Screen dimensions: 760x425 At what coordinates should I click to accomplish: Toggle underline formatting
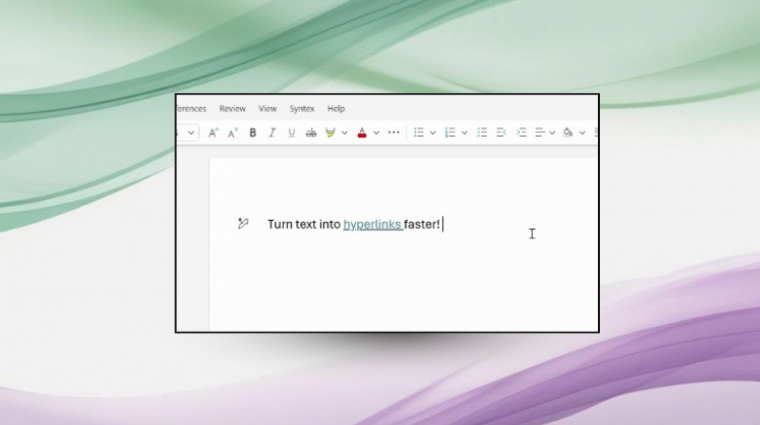(291, 133)
